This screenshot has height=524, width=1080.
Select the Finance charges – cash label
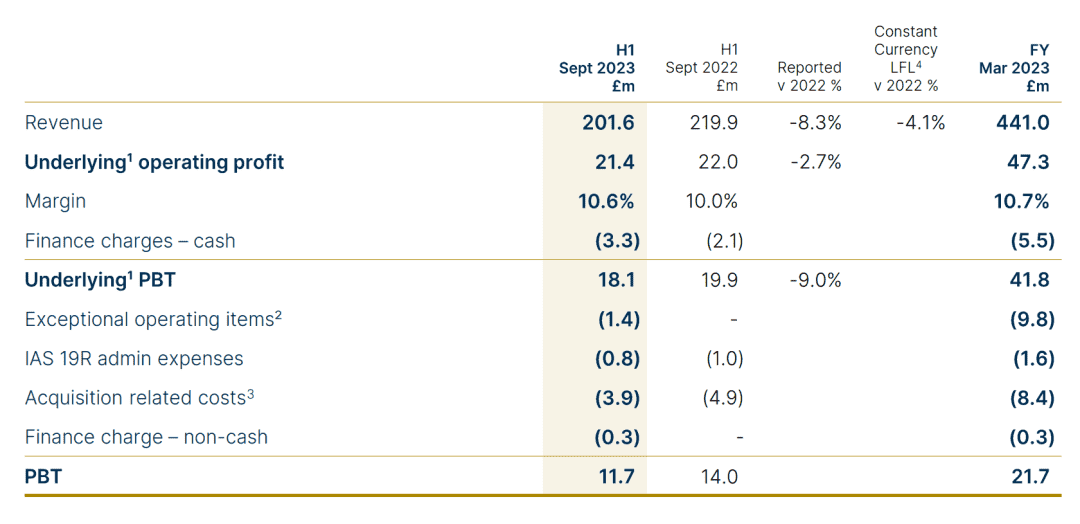coord(130,241)
